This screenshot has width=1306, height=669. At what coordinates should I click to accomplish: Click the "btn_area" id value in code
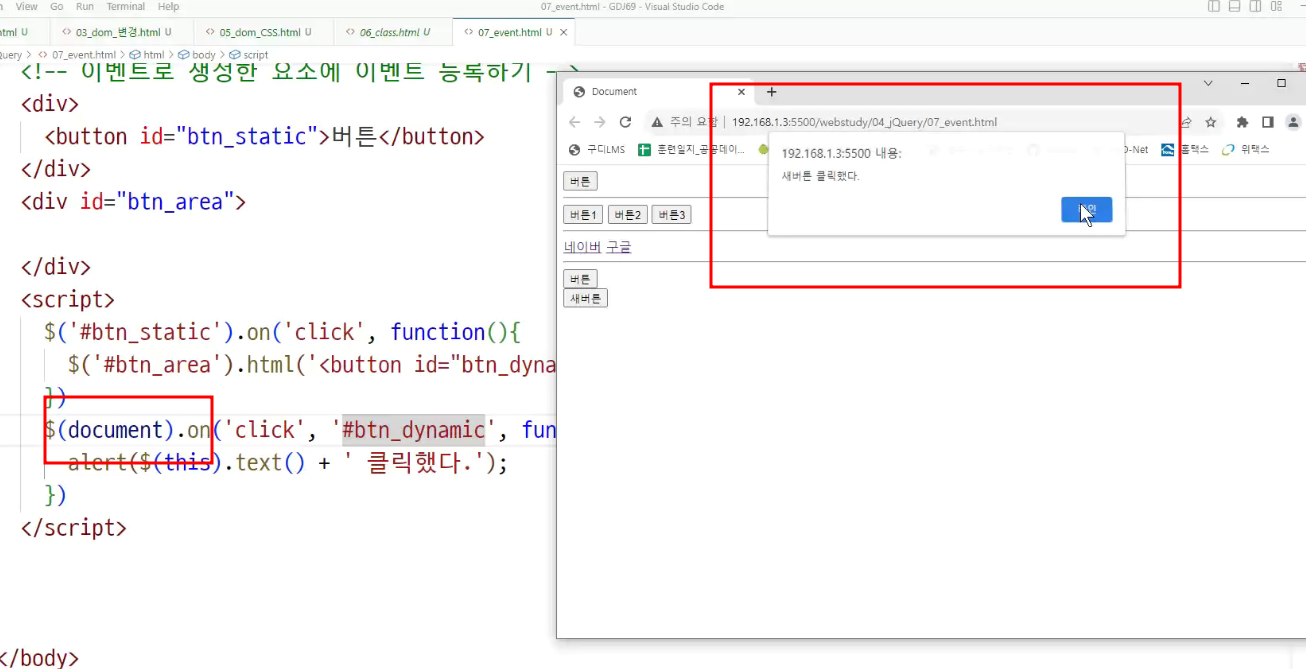click(x=174, y=202)
